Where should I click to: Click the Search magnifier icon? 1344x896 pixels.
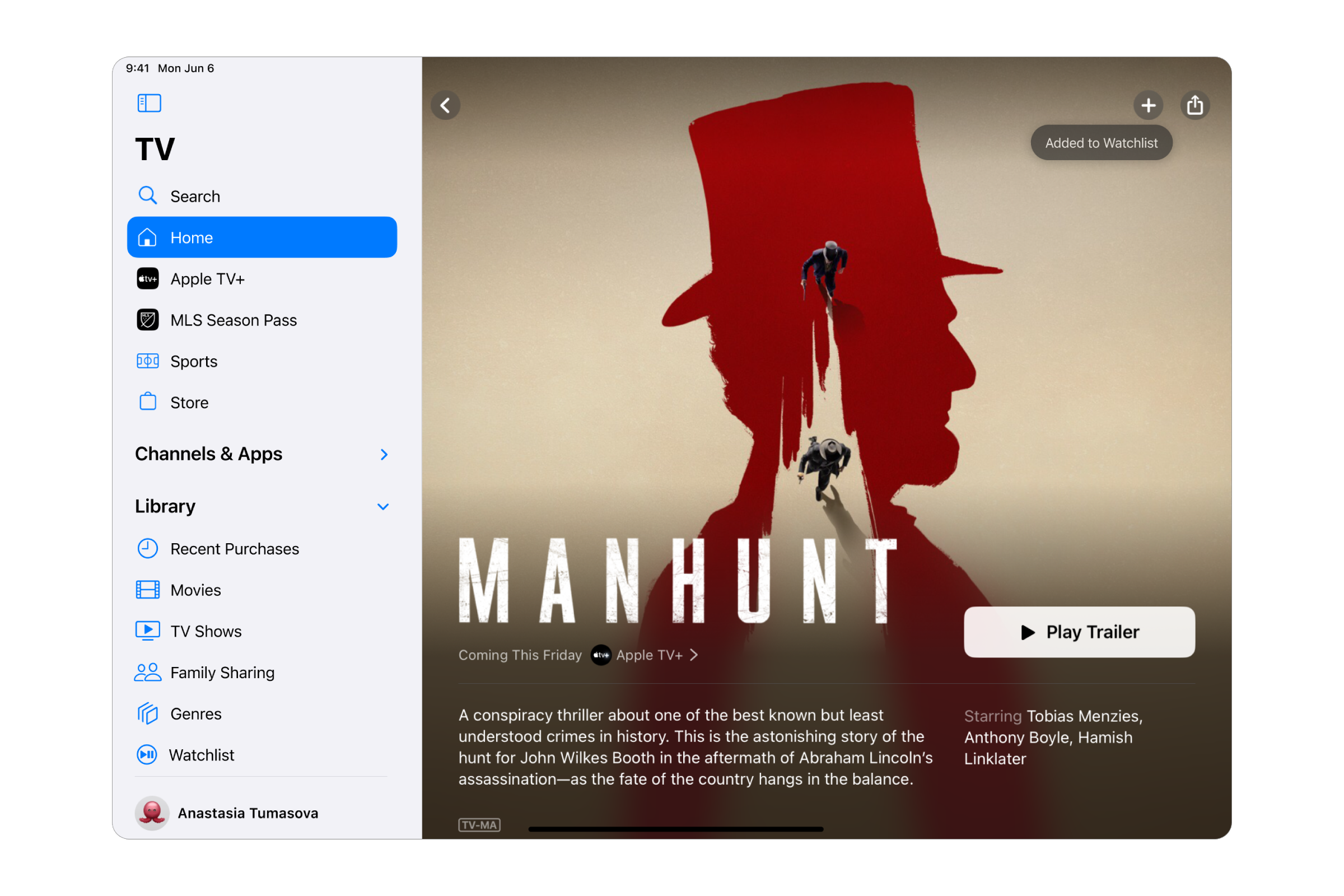pos(148,196)
